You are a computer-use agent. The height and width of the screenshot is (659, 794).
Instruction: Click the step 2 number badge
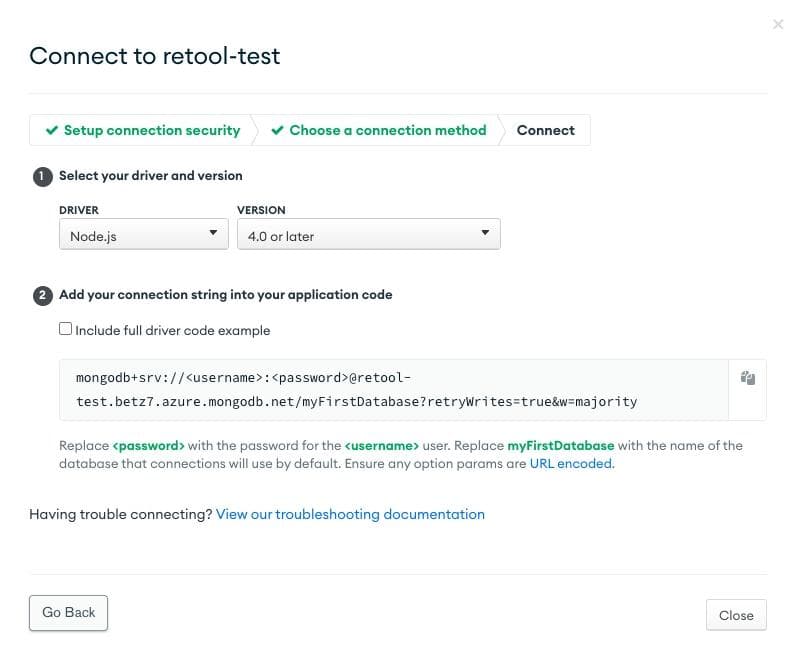[x=43, y=295]
